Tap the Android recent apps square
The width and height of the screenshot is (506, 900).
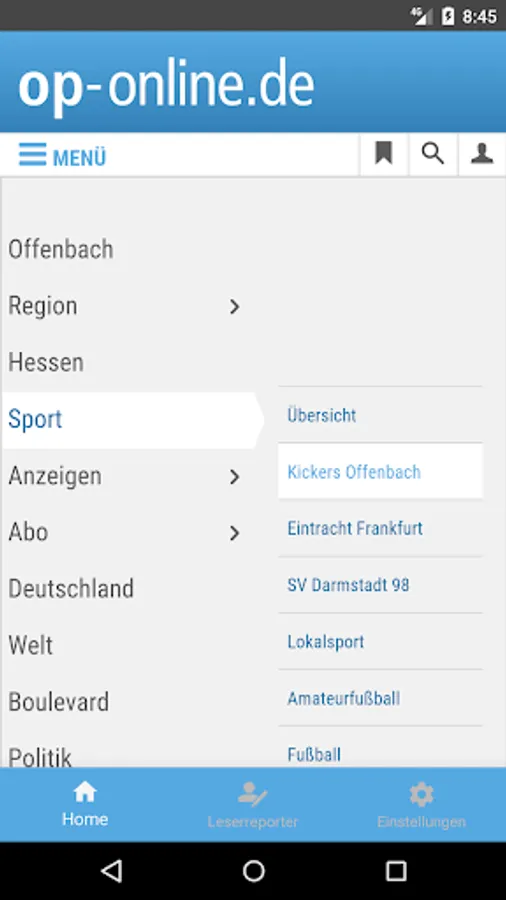click(x=396, y=871)
